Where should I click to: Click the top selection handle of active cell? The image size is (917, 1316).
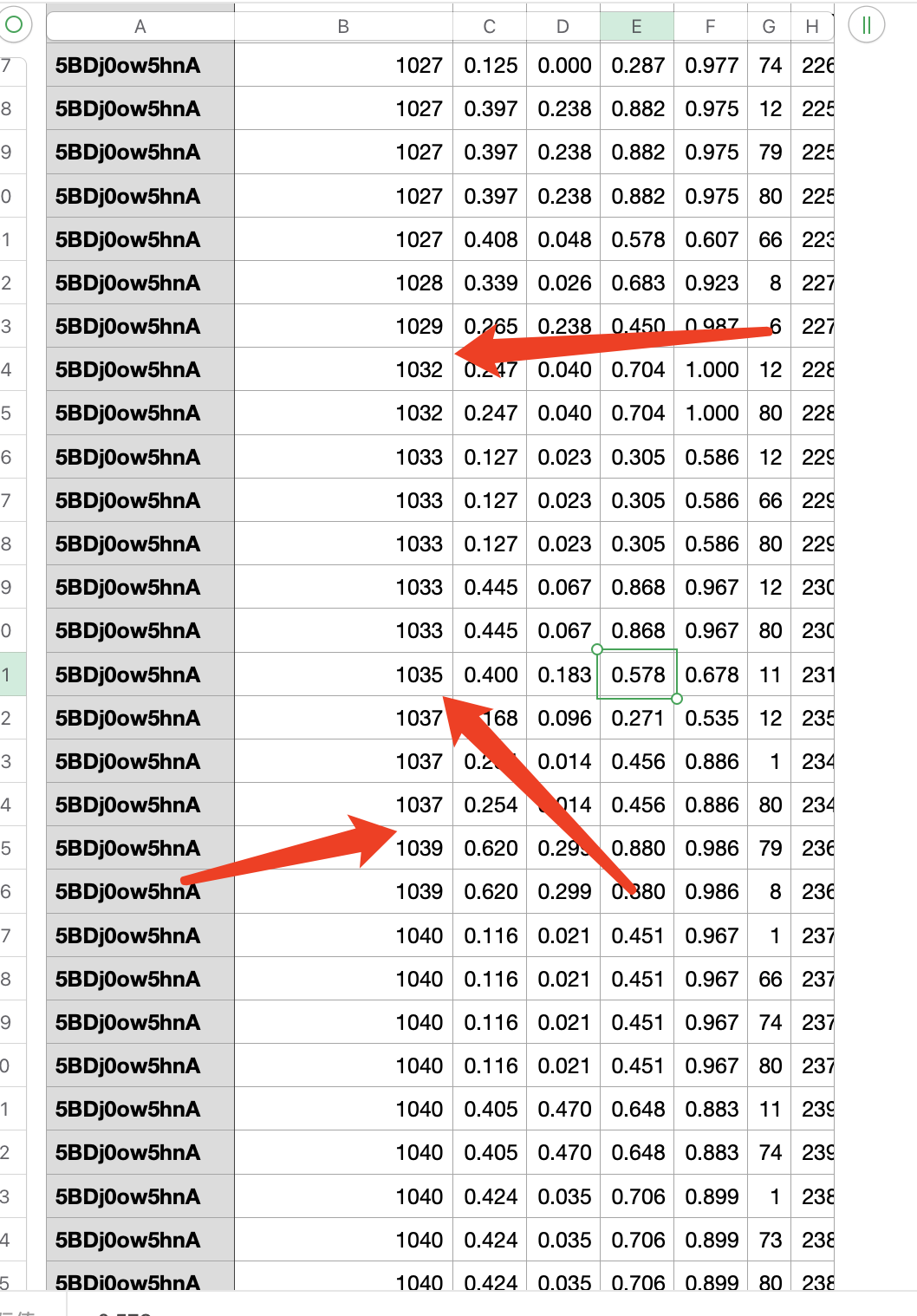[x=598, y=651]
